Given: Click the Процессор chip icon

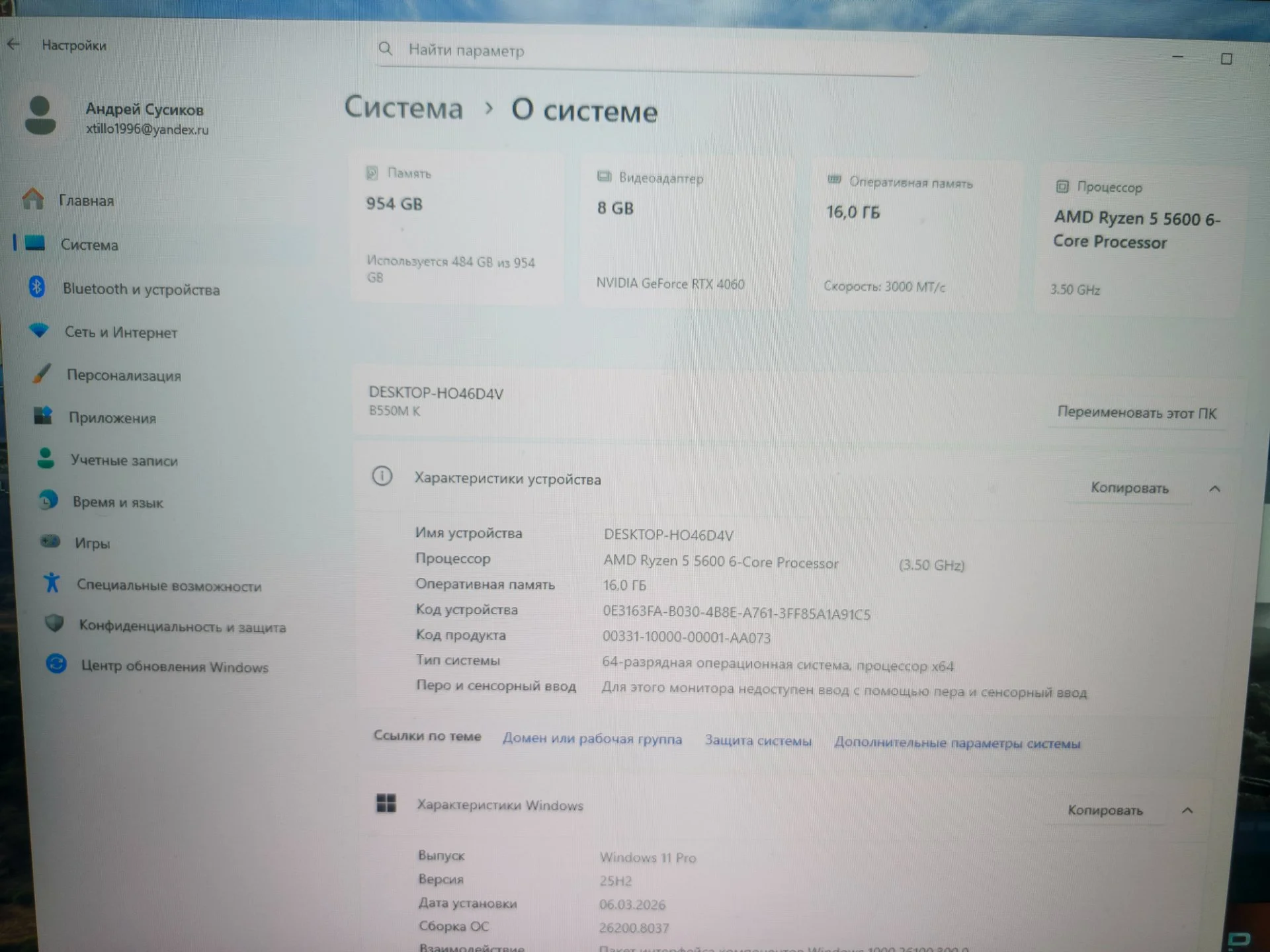Looking at the screenshot, I should (x=1062, y=186).
